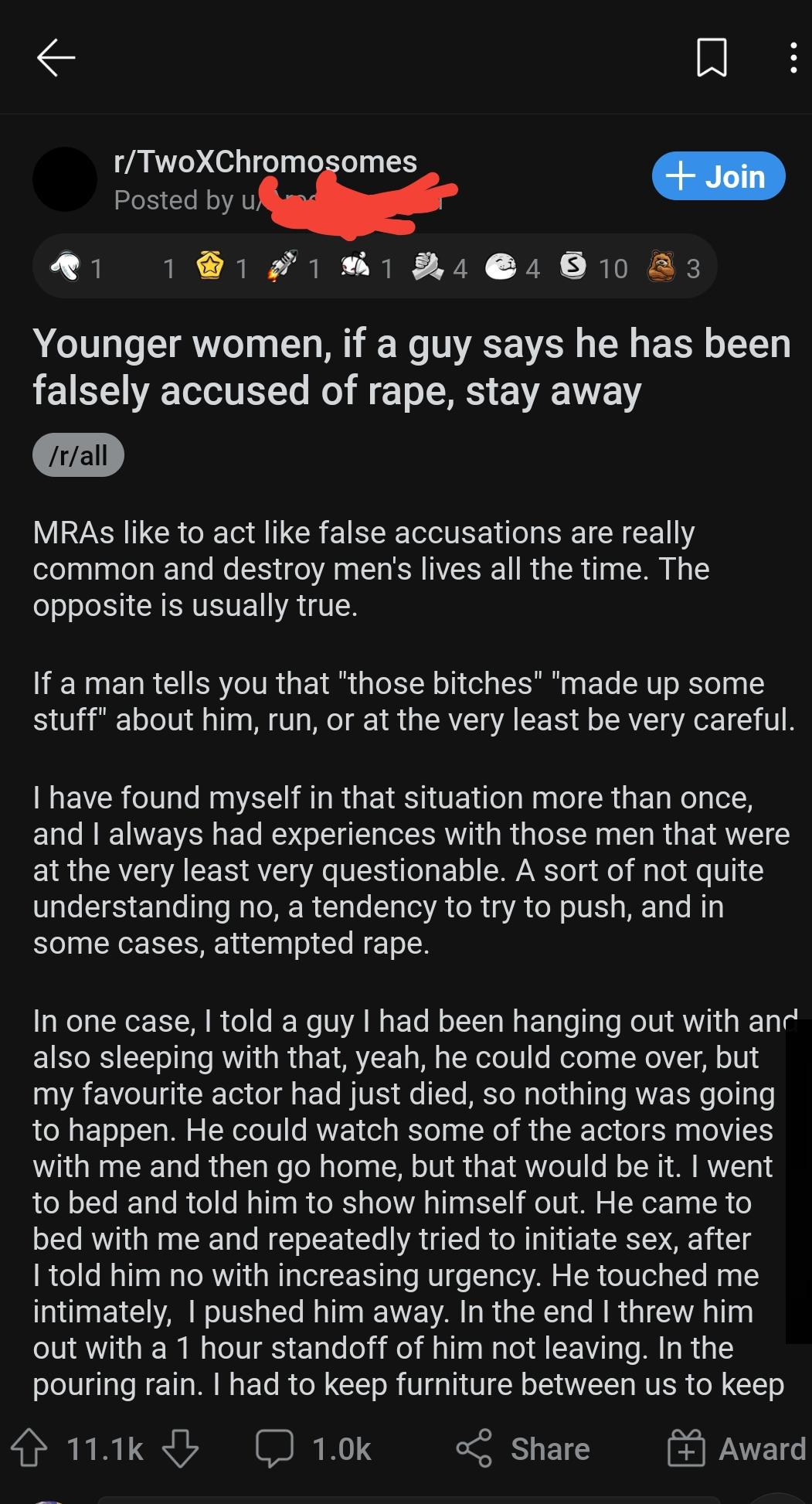
Task: Give an Award to the post
Action: (x=736, y=1448)
